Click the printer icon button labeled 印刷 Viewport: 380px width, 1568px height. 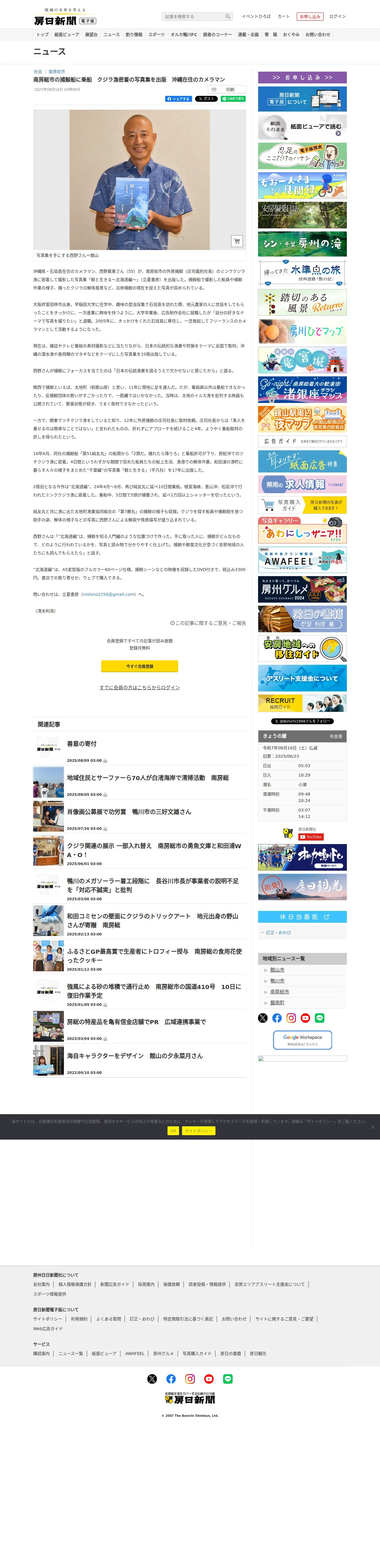(226, 89)
